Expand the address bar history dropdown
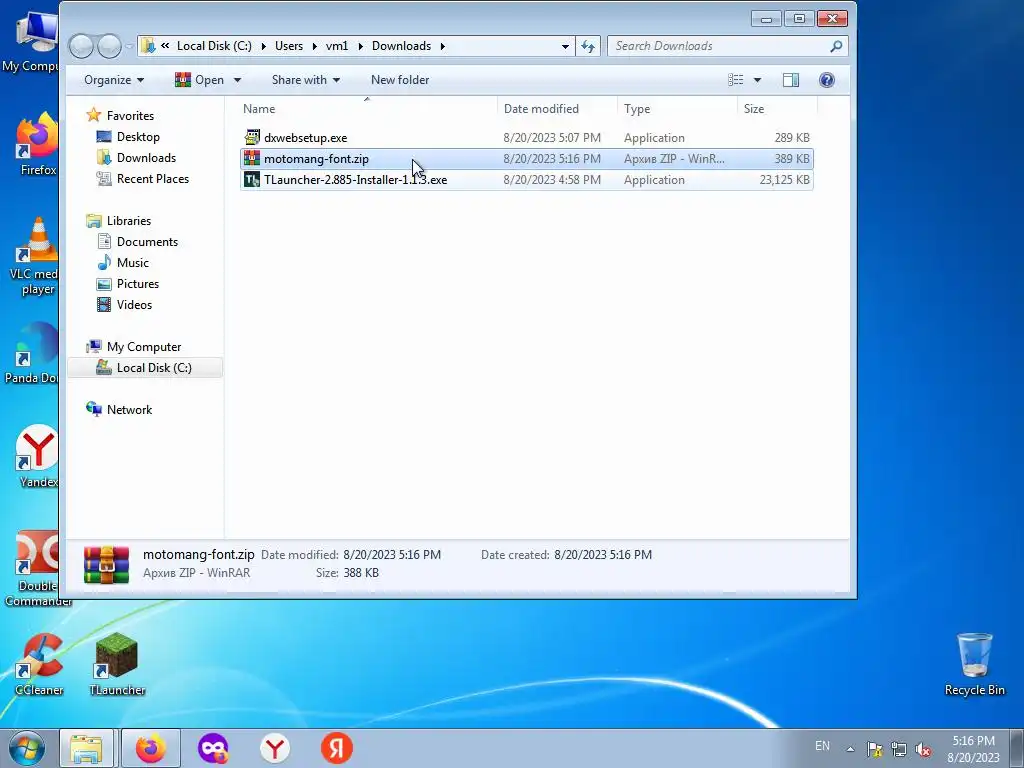The image size is (1024, 768). pos(565,46)
